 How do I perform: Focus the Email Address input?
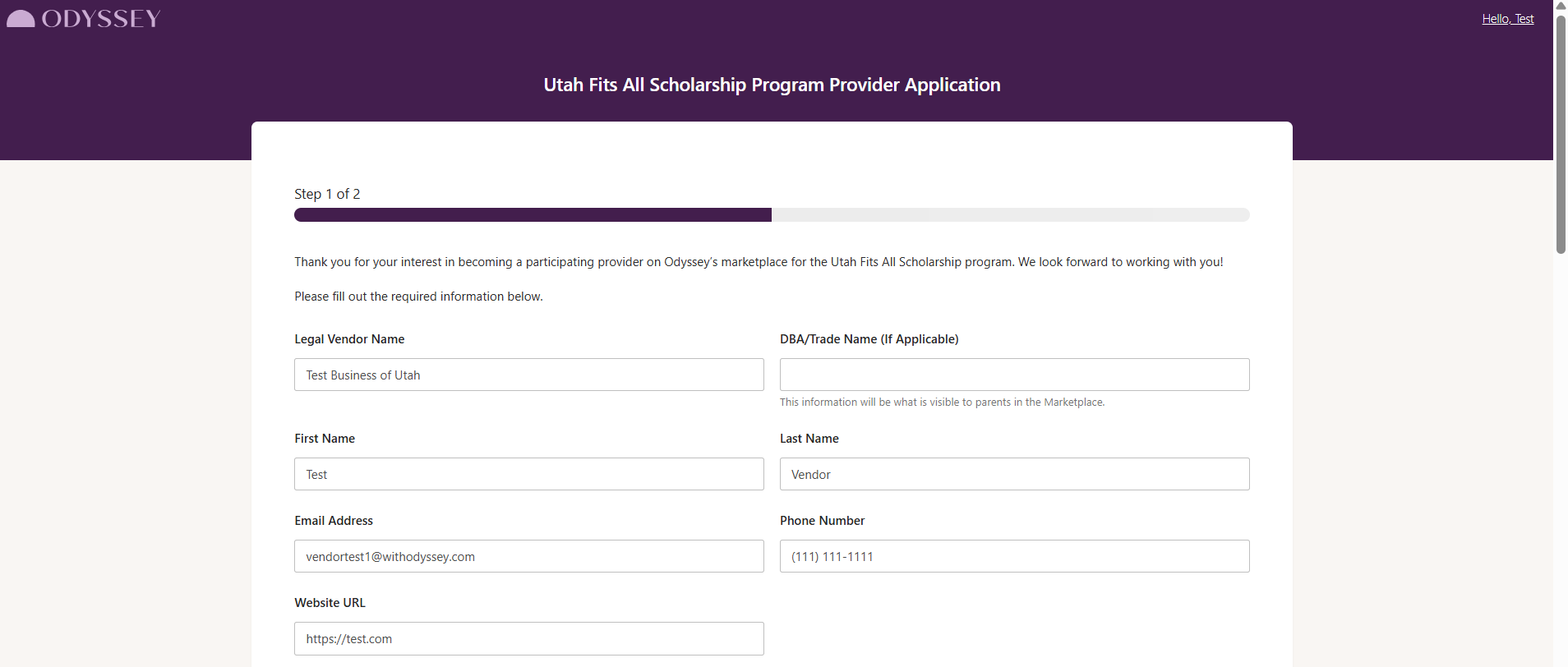528,556
